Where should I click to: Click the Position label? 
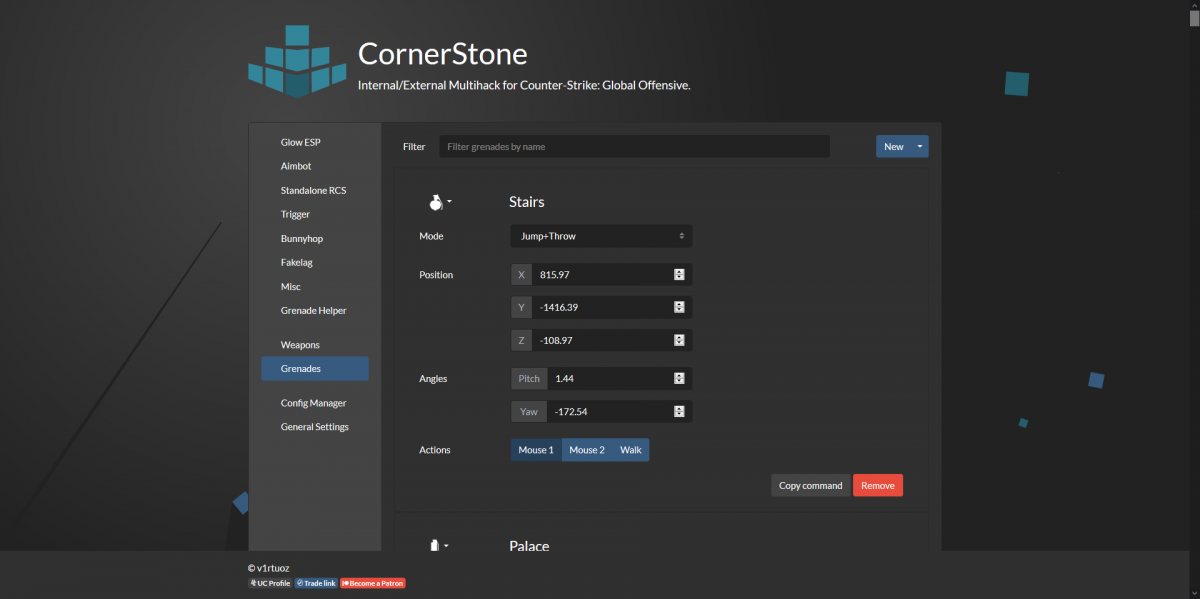tap(436, 274)
